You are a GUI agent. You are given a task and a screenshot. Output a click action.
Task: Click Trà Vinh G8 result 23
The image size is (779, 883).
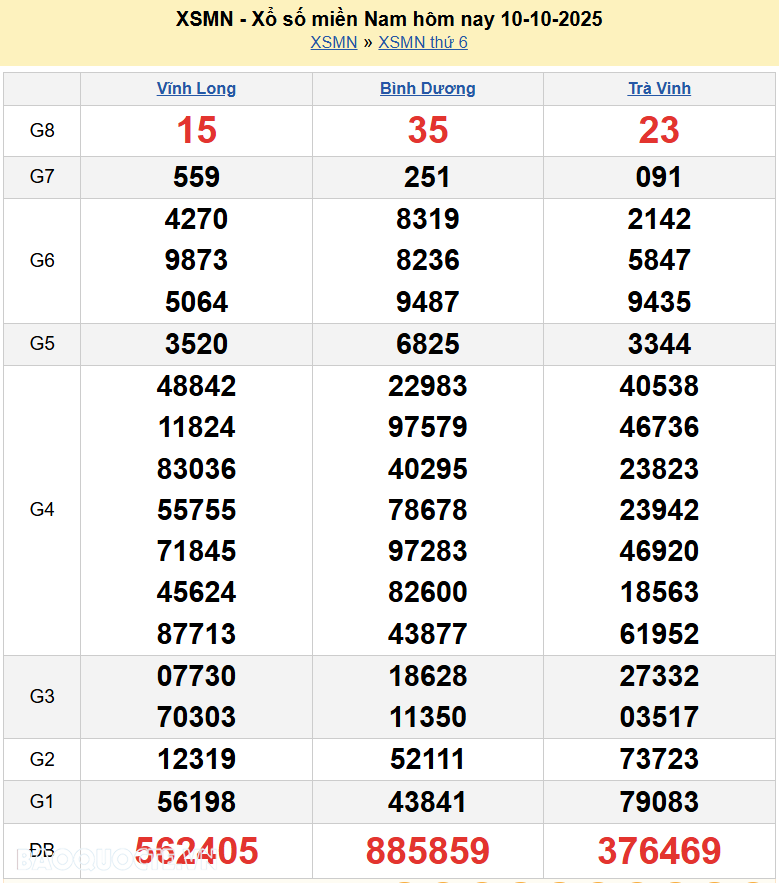pyautogui.click(x=659, y=130)
